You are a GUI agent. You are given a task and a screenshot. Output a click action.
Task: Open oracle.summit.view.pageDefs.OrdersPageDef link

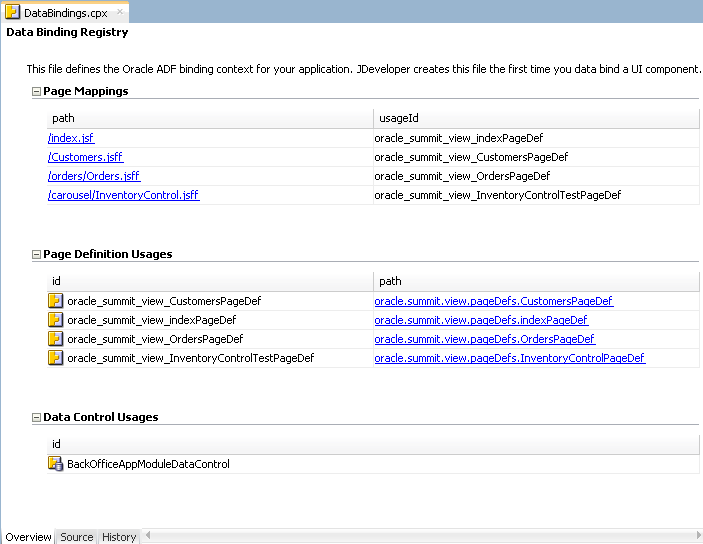coord(485,339)
